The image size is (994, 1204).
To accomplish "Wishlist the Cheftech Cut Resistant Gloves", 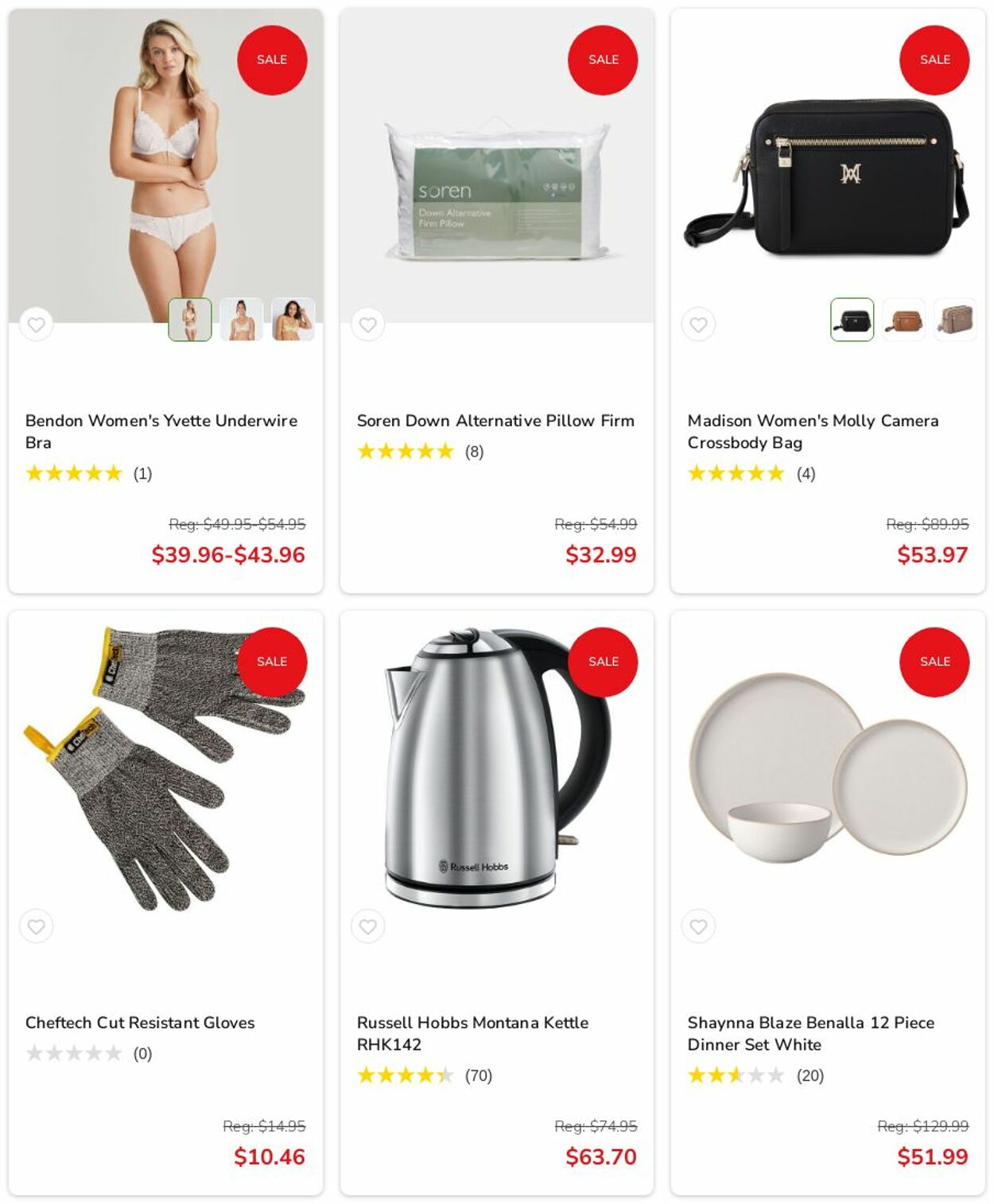I will click(36, 926).
